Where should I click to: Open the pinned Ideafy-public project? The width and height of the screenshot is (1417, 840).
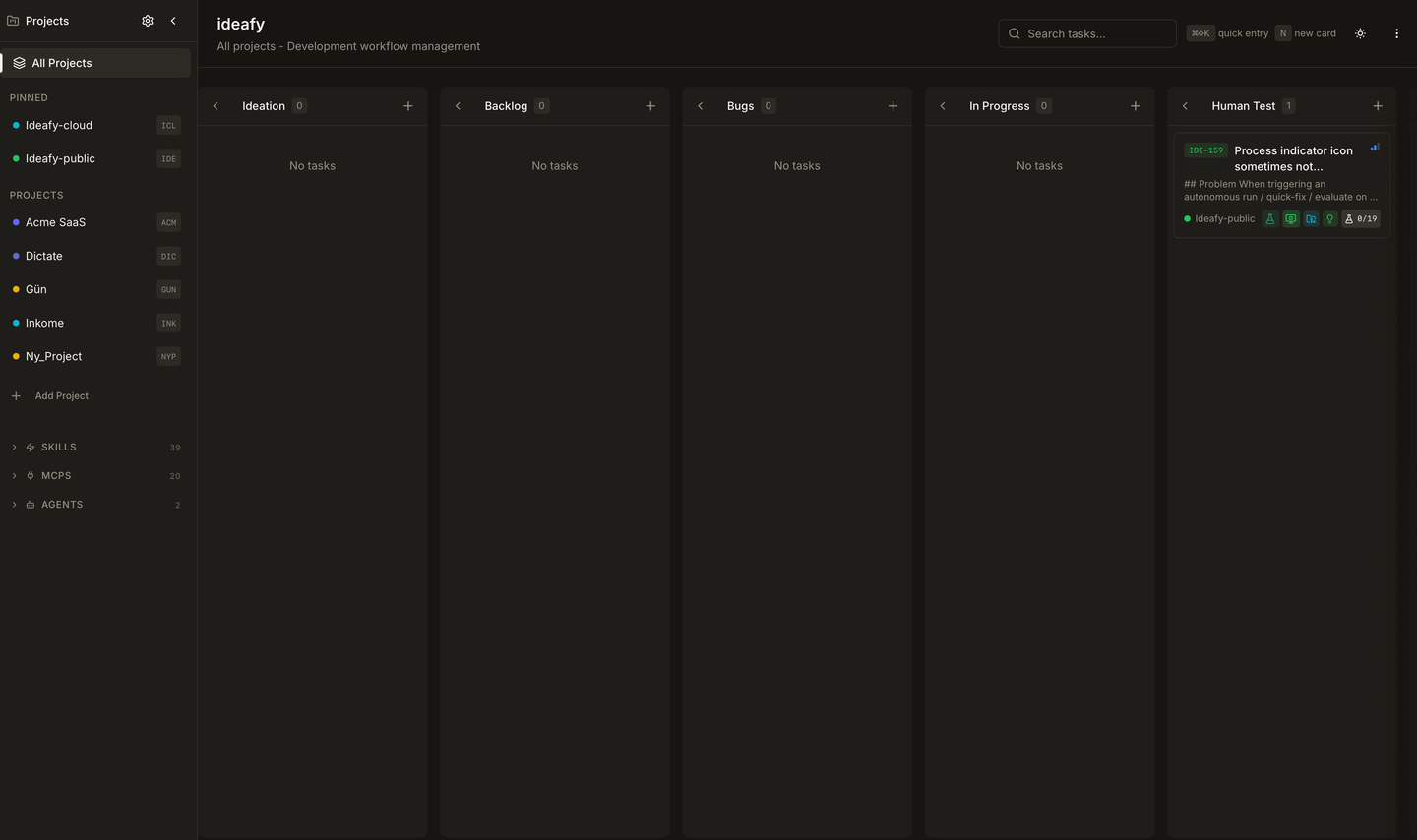[95, 159]
